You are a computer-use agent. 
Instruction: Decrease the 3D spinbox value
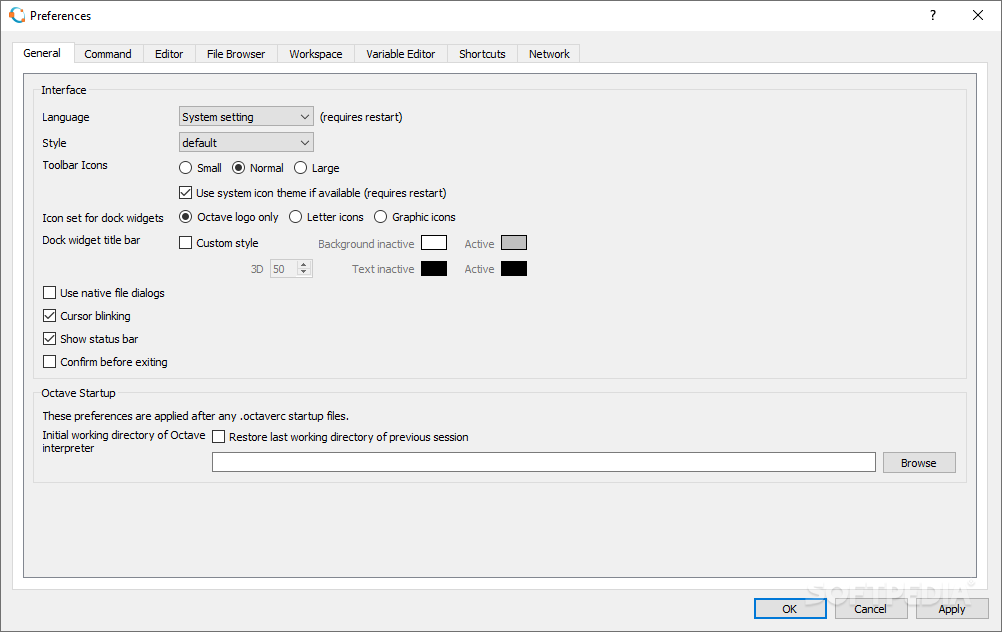coord(304,273)
